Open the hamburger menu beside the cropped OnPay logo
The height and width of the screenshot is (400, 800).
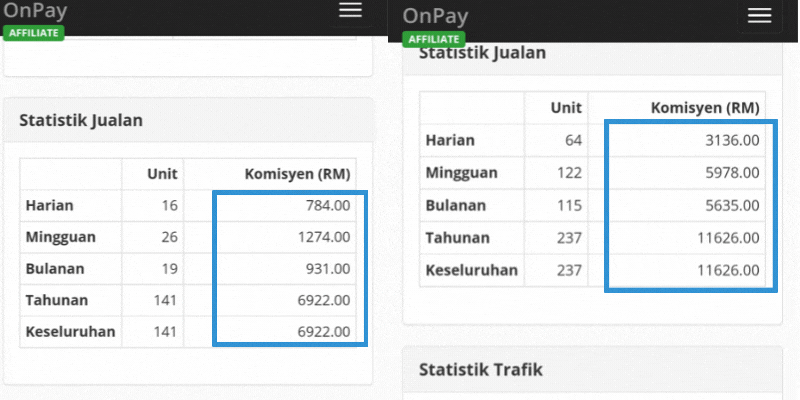coord(350,10)
